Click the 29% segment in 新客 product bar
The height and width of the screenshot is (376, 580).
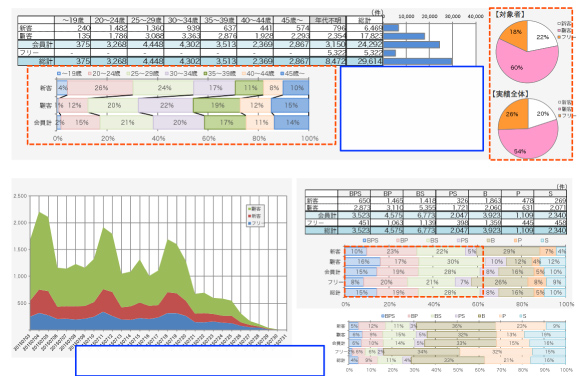508,251
